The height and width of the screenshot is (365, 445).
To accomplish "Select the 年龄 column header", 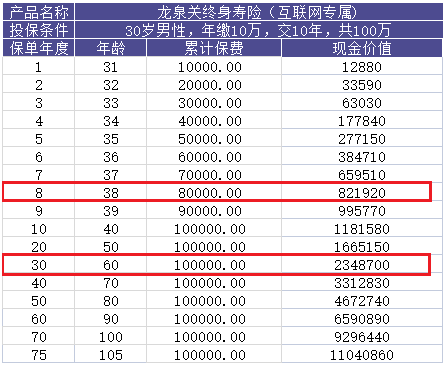I will tap(111, 48).
